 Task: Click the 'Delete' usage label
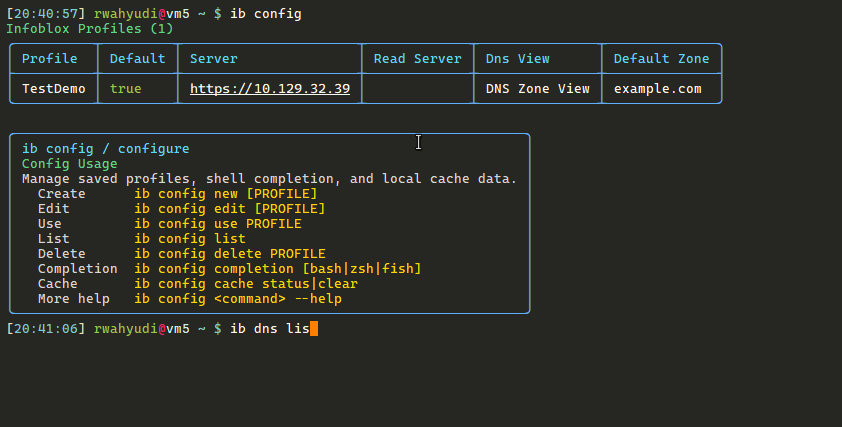click(x=62, y=254)
